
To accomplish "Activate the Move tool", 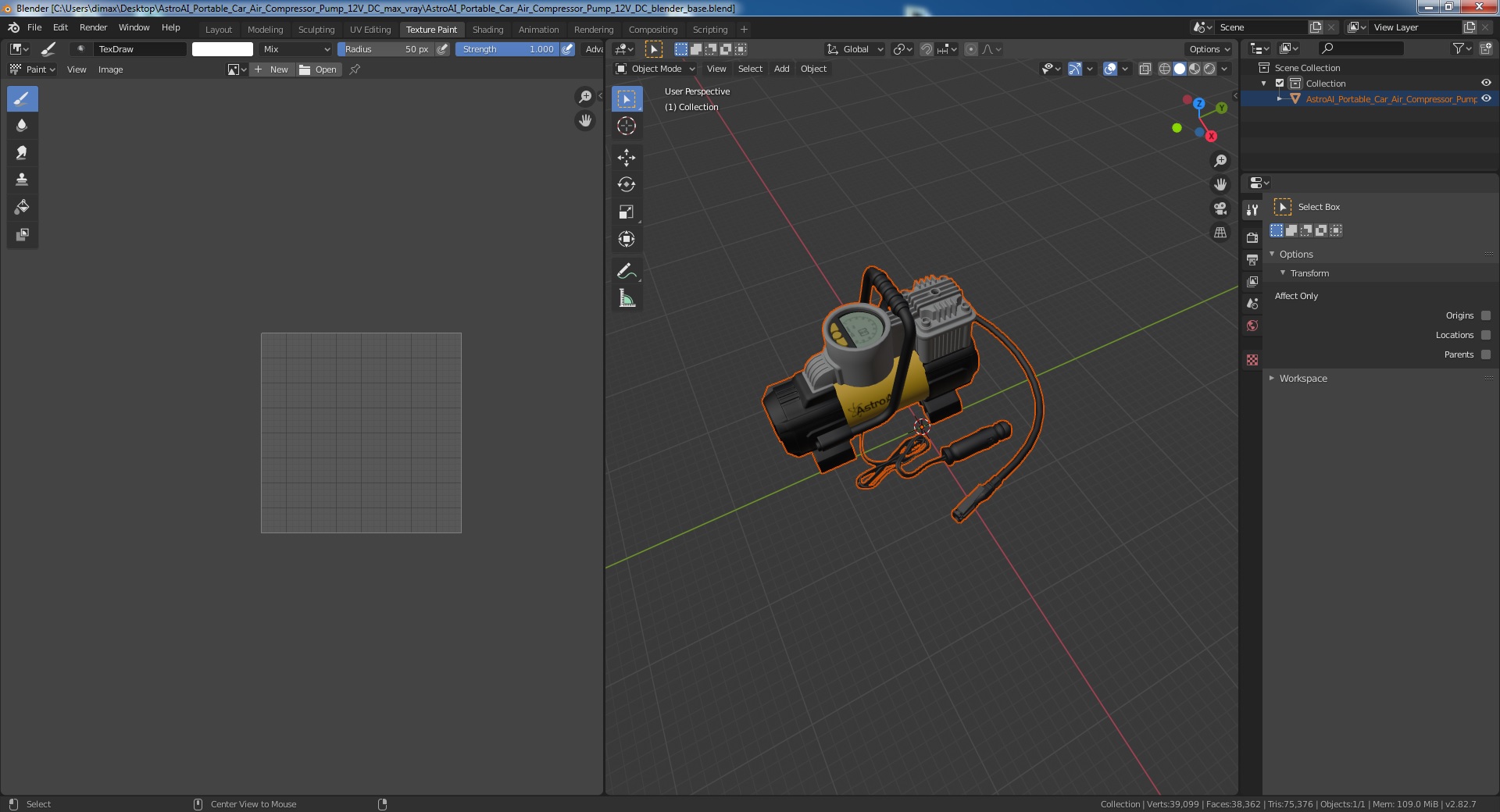I will 627,158.
